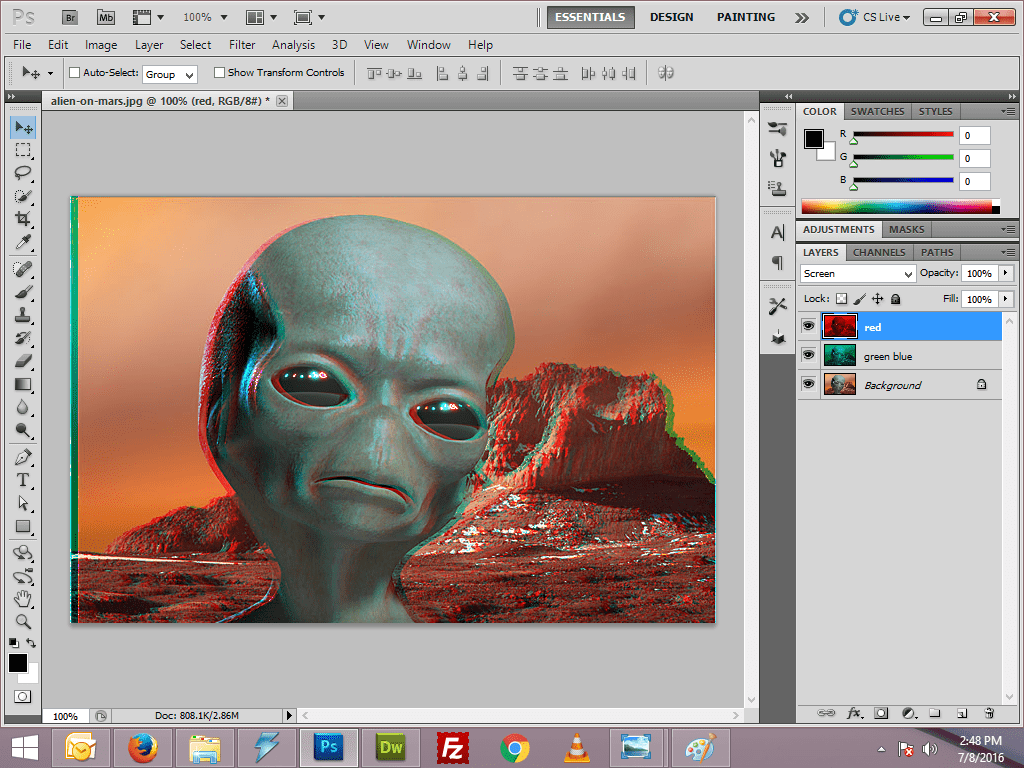Select the Zoom tool
Screen dimensions: 1024x768
click(x=23, y=621)
